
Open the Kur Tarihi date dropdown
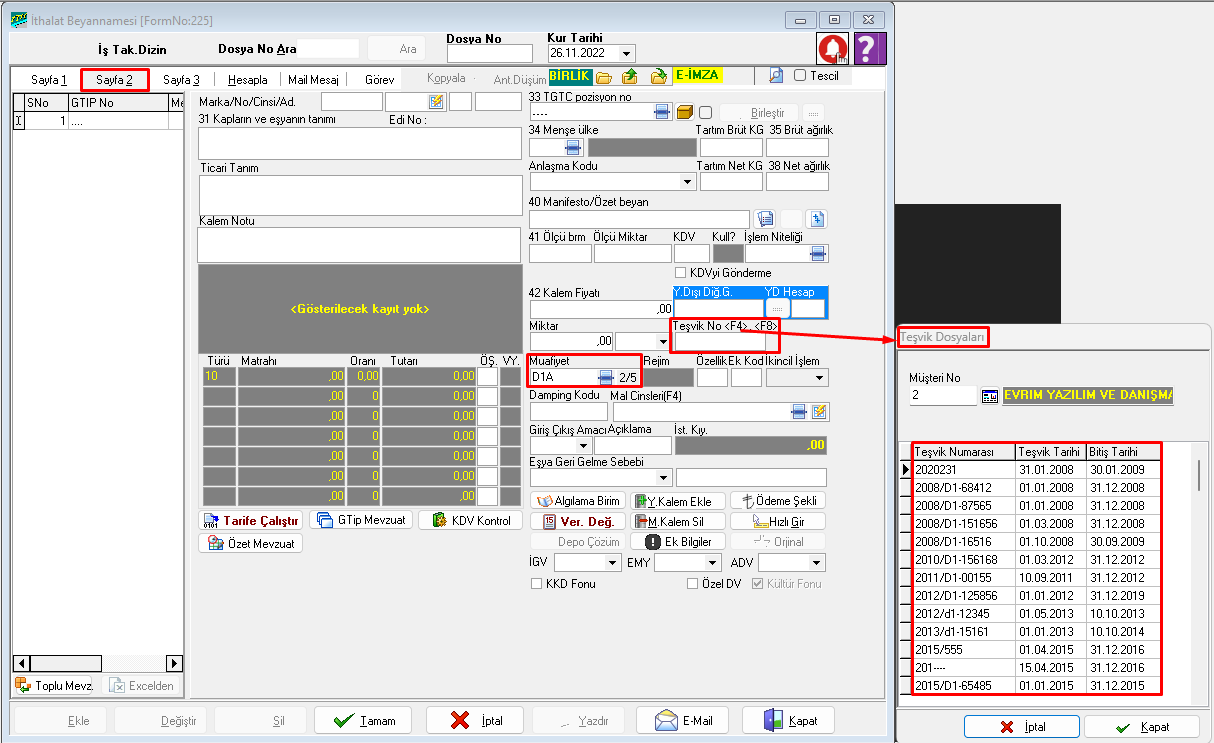click(627, 53)
